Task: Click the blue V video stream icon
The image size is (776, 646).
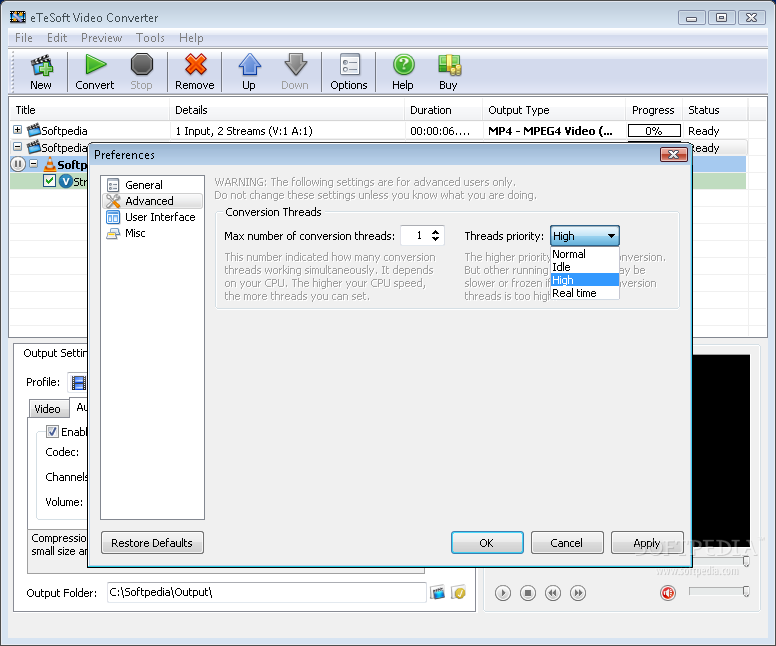Action: tap(66, 181)
